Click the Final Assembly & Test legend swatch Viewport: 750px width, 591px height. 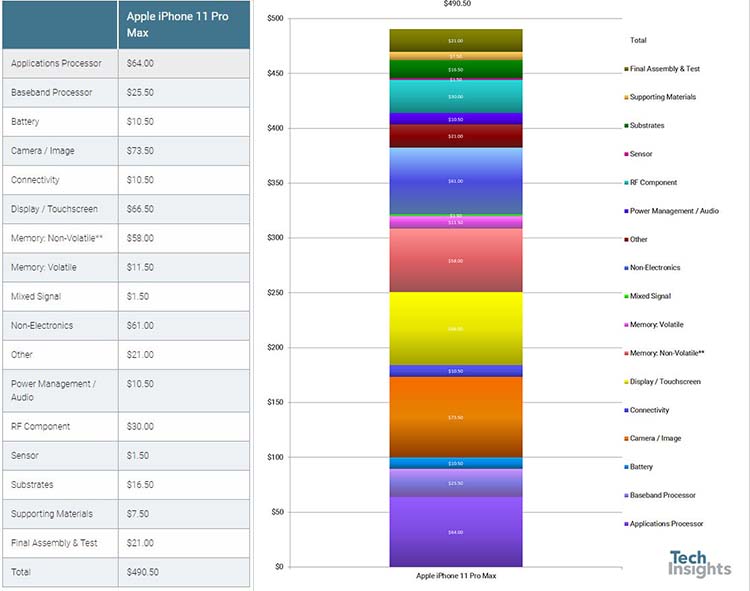coord(626,69)
